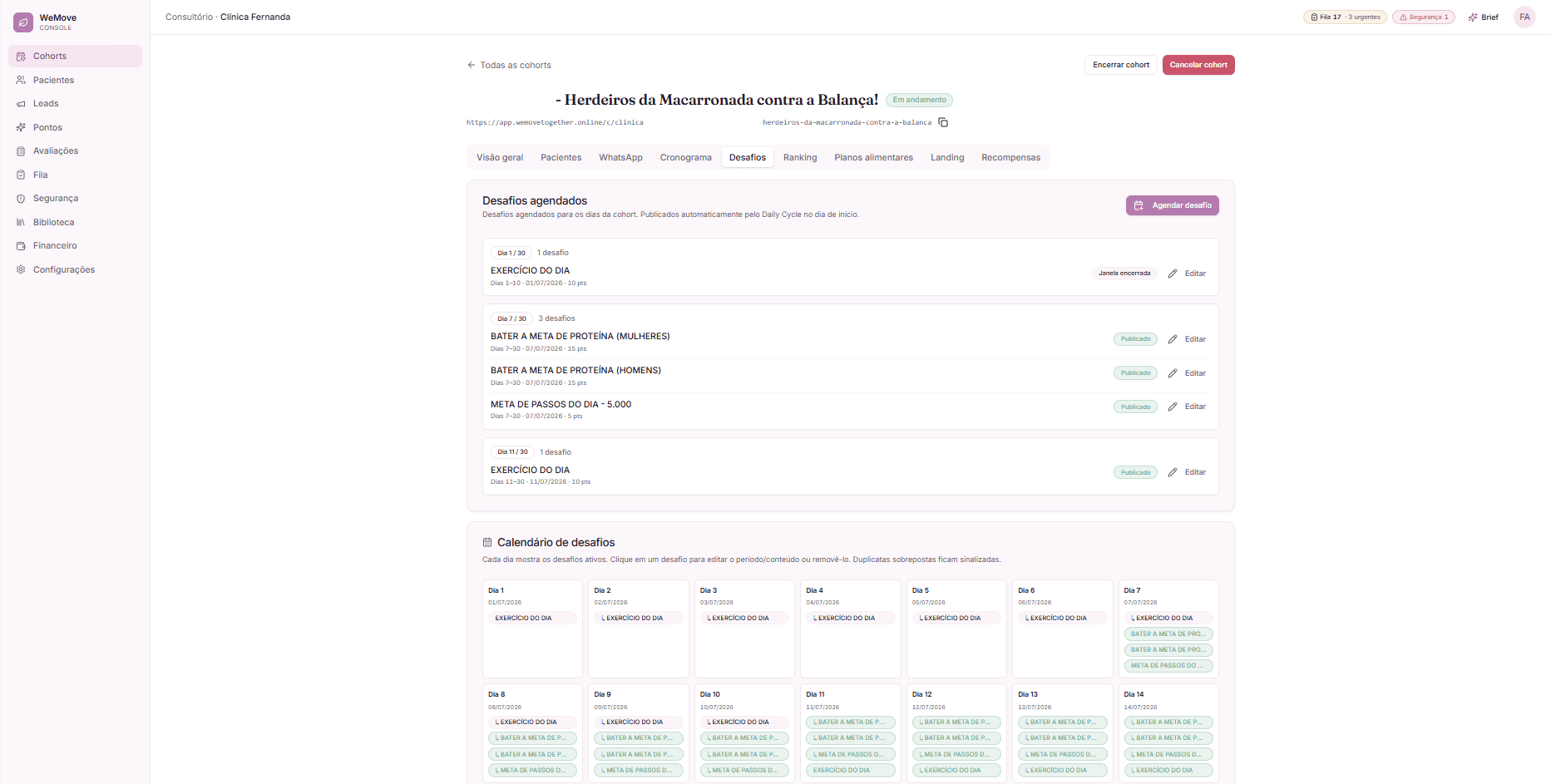Open EXERCÍCIO DO DIA in calendar Dia 3

tap(744, 618)
